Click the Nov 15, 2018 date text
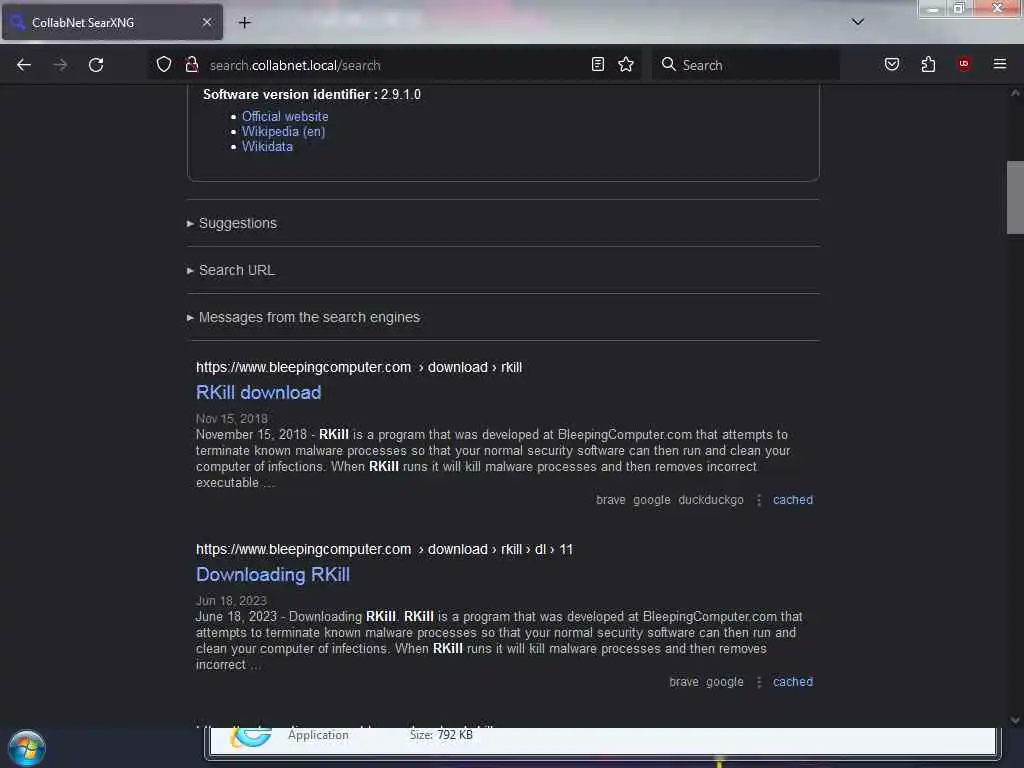 [232, 419]
